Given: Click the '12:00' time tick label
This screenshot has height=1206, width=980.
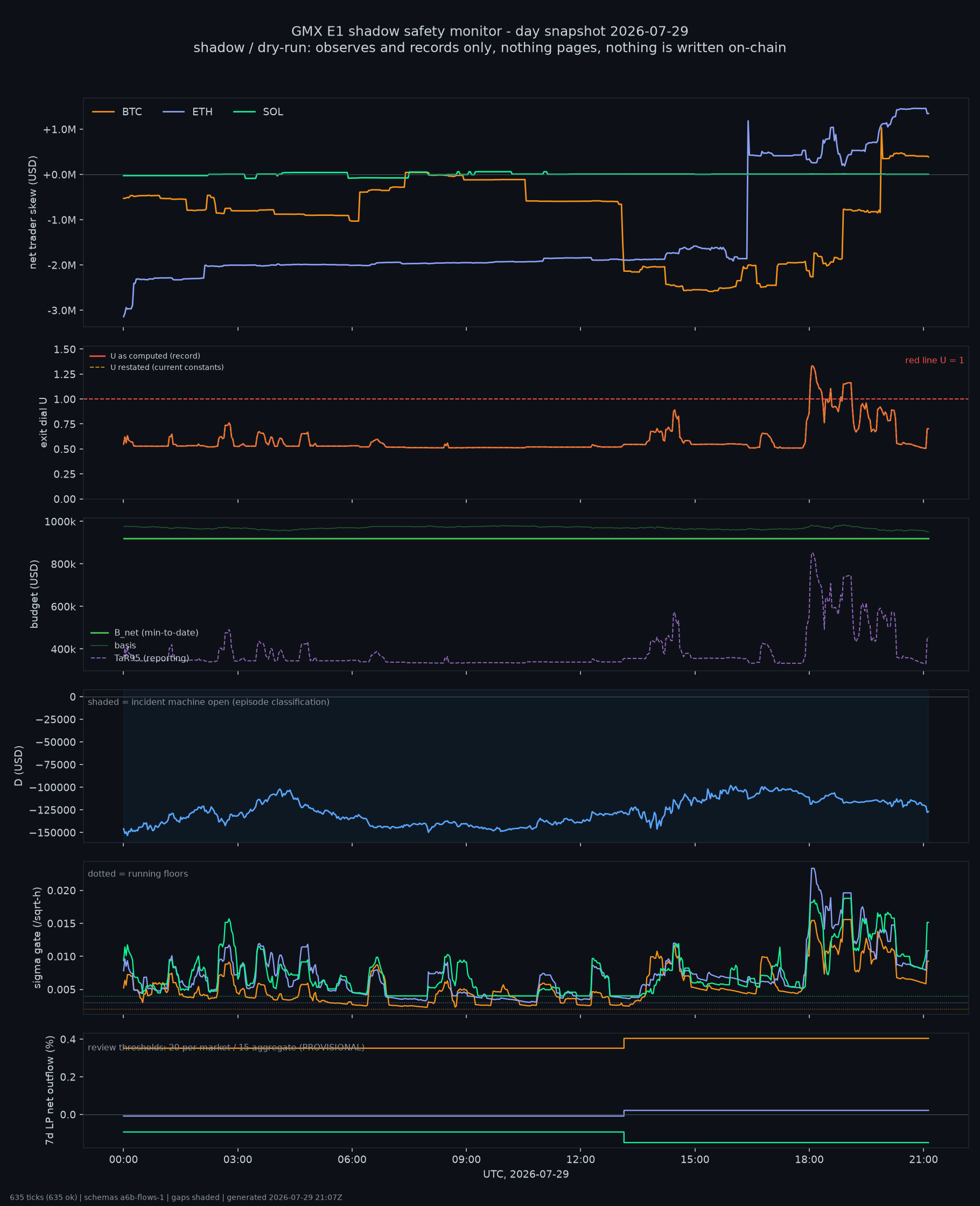Looking at the screenshot, I should coord(580,1159).
